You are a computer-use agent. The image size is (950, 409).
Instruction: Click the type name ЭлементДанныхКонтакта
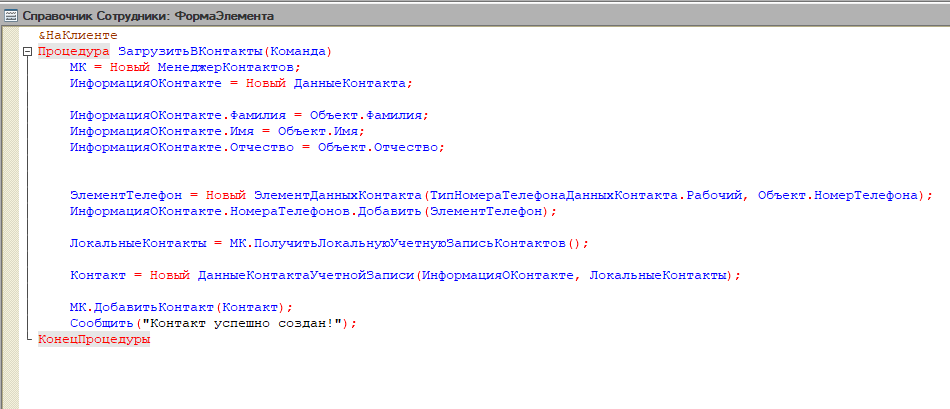coord(337,195)
